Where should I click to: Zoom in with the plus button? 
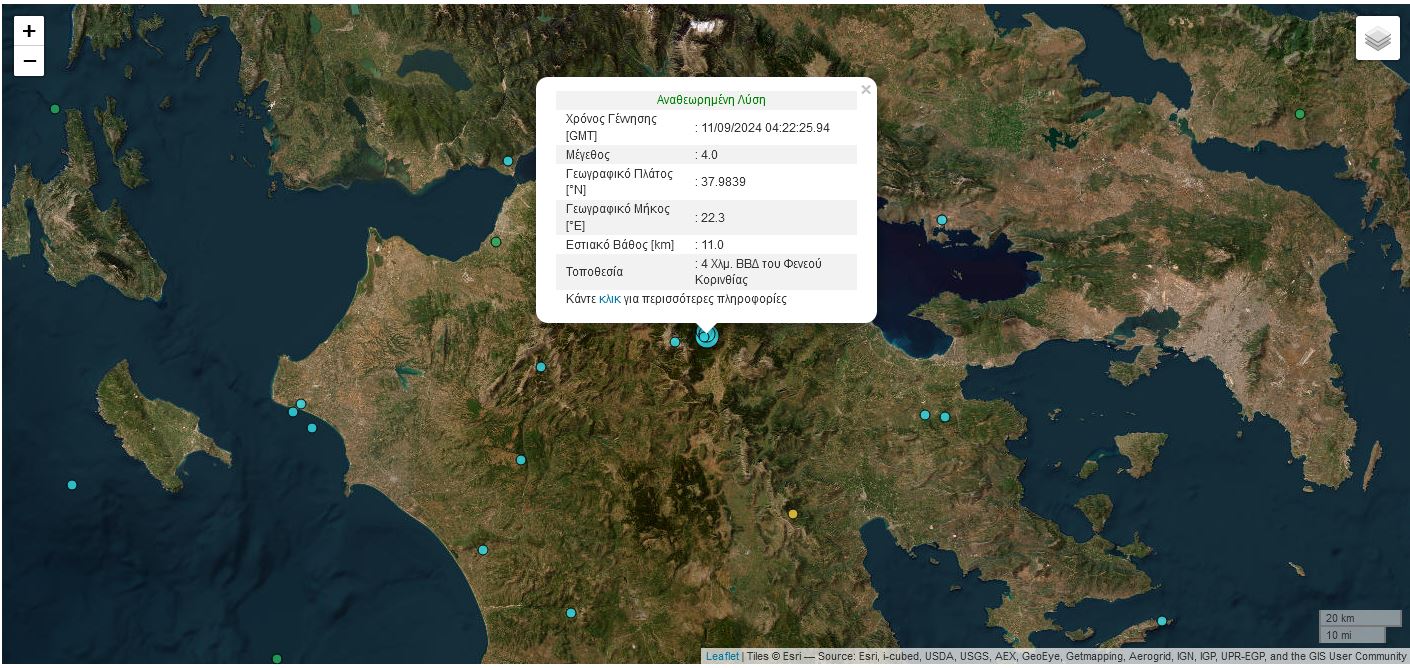pyautogui.click(x=29, y=31)
